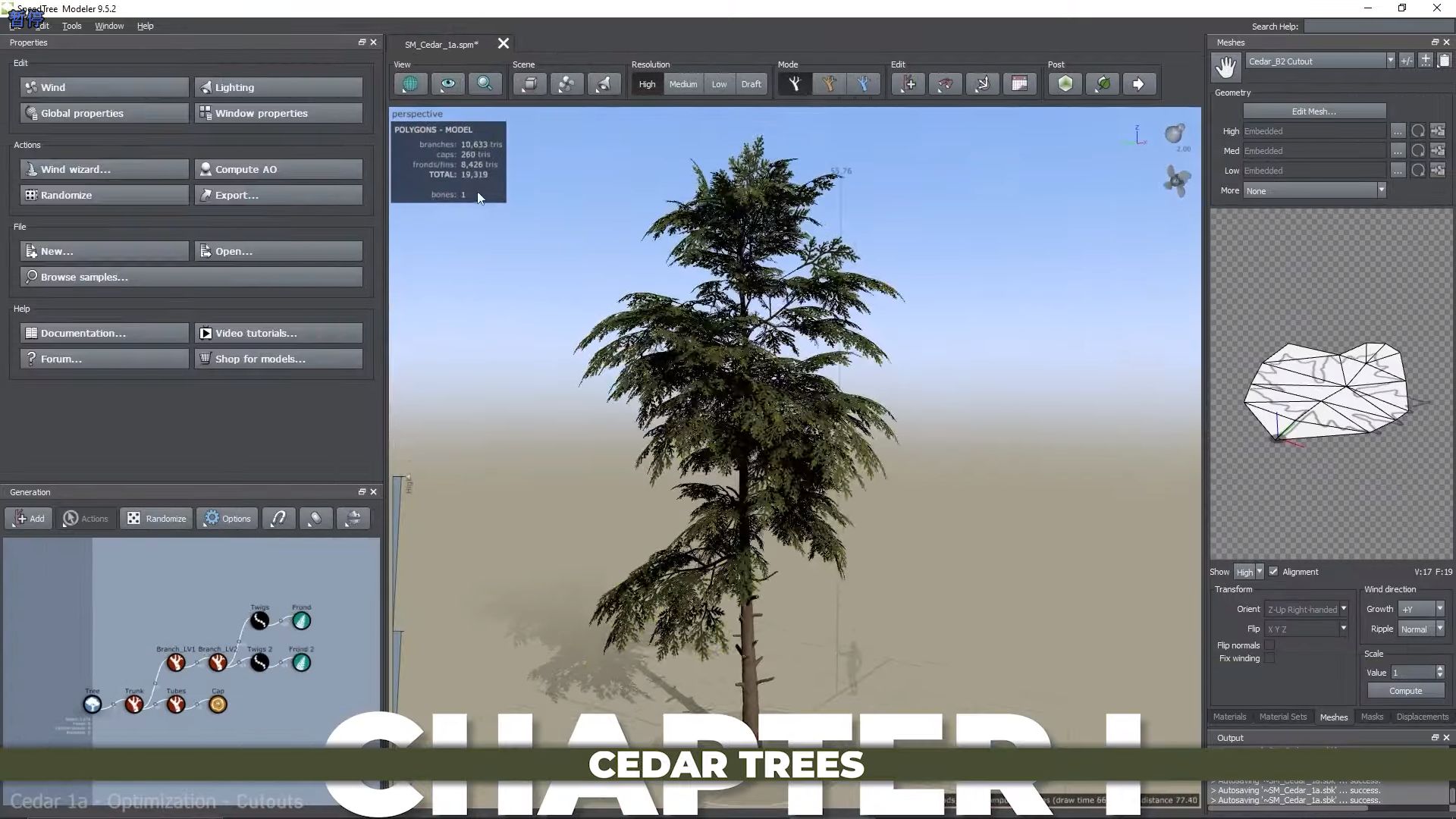Select the orange tree mode icon
The height and width of the screenshot is (819, 1456).
829,84
